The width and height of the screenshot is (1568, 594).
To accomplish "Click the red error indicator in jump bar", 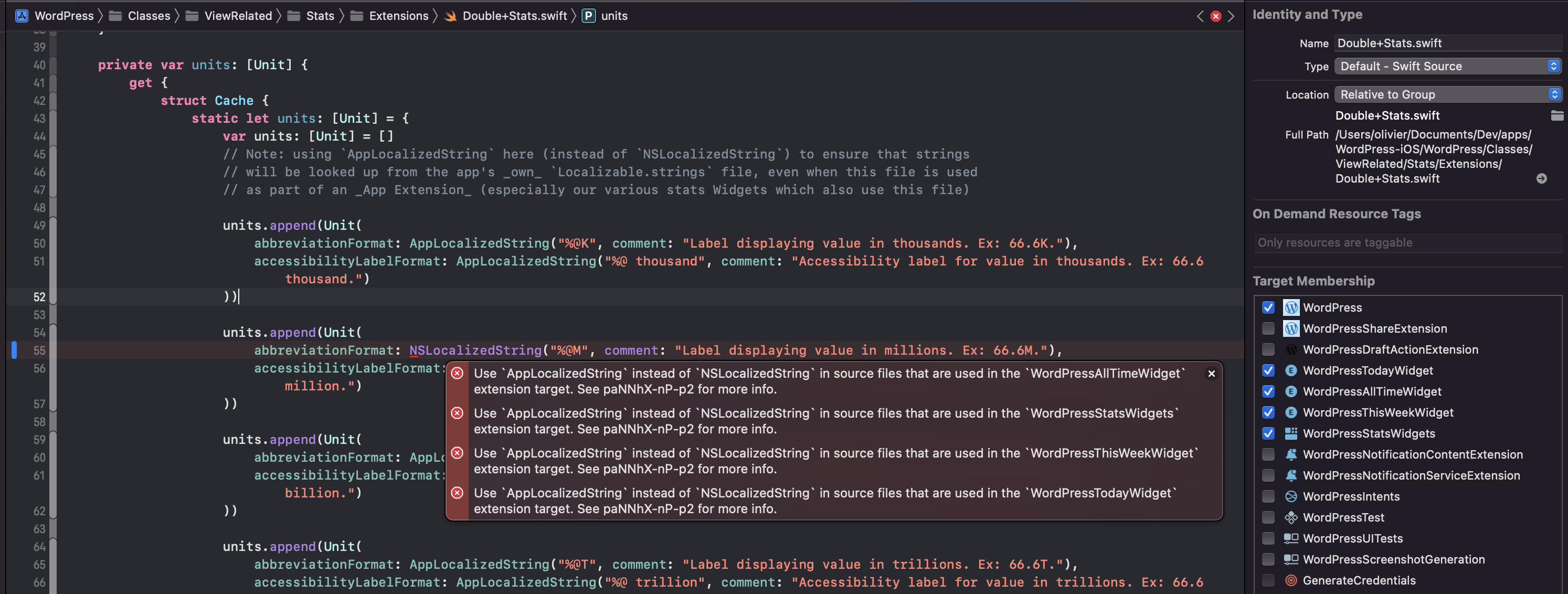I will [x=1215, y=16].
